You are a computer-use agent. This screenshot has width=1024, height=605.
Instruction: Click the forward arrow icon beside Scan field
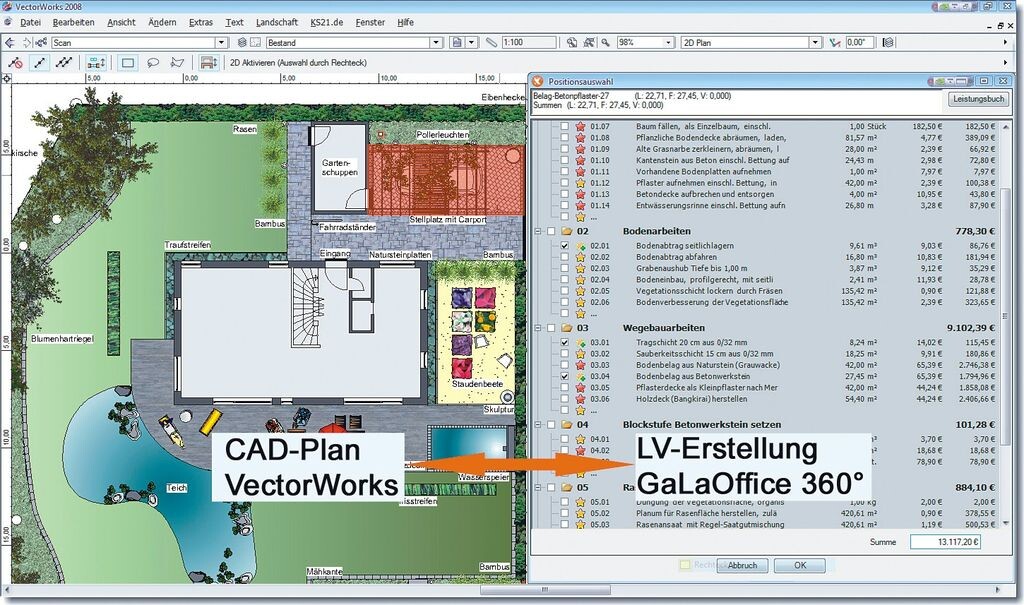[x=26, y=42]
